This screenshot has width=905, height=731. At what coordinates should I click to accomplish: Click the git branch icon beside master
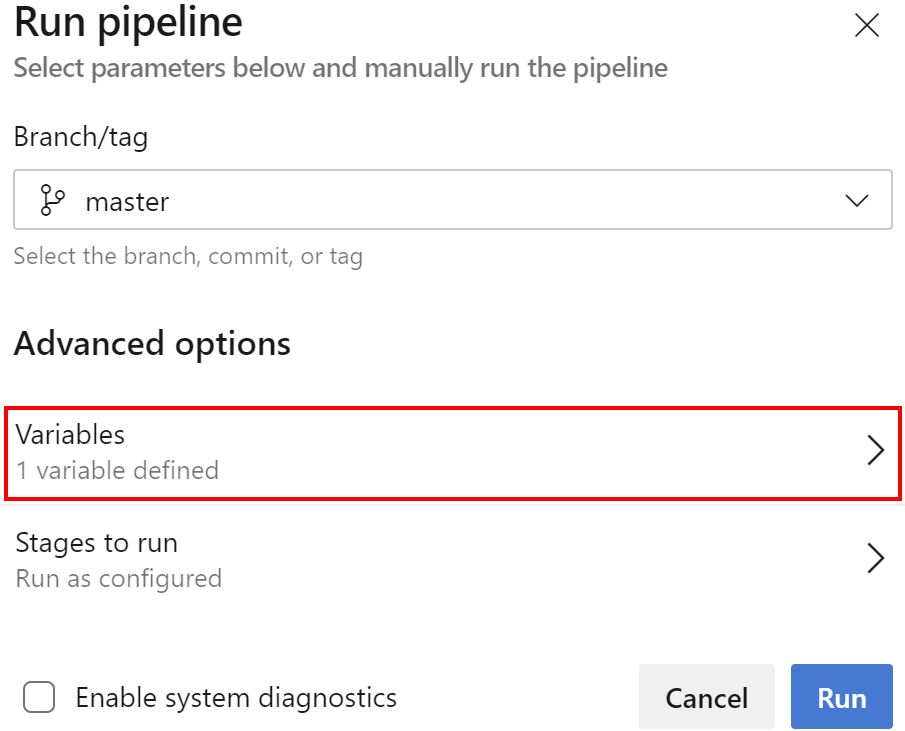click(51, 201)
